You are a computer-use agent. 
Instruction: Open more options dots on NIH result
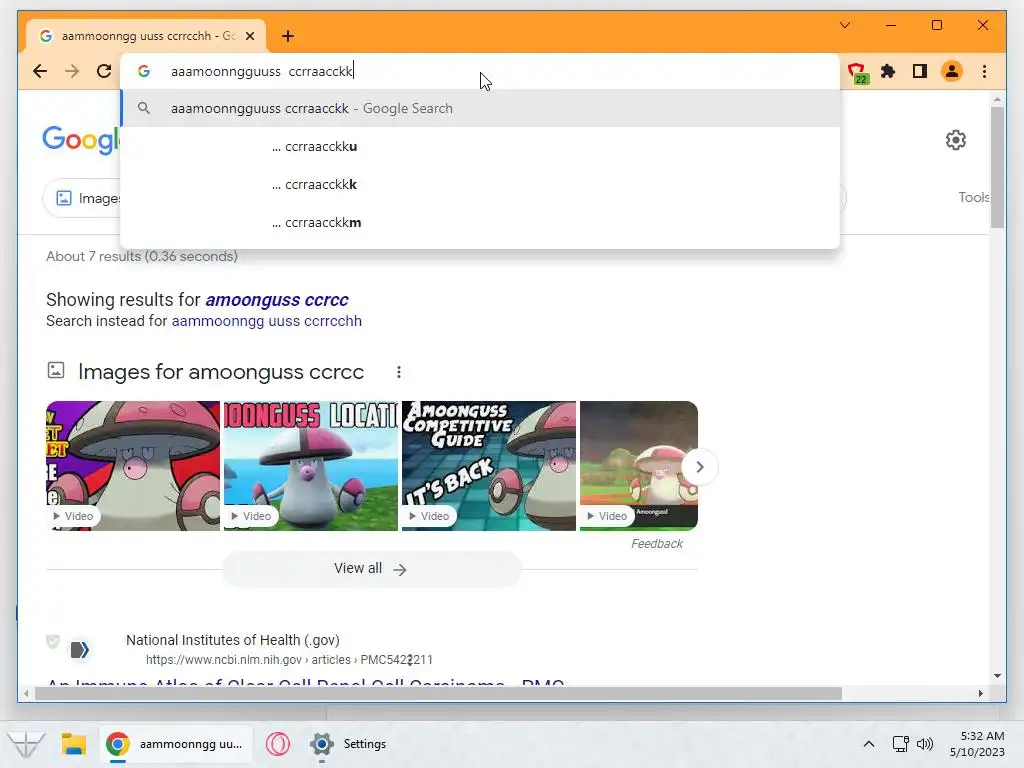coord(410,660)
